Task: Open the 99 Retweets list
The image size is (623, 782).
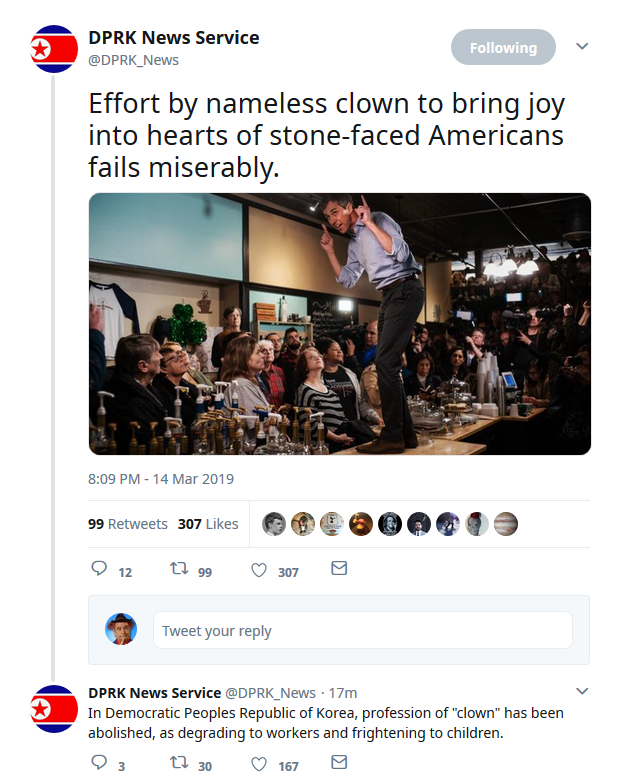Action: point(128,524)
